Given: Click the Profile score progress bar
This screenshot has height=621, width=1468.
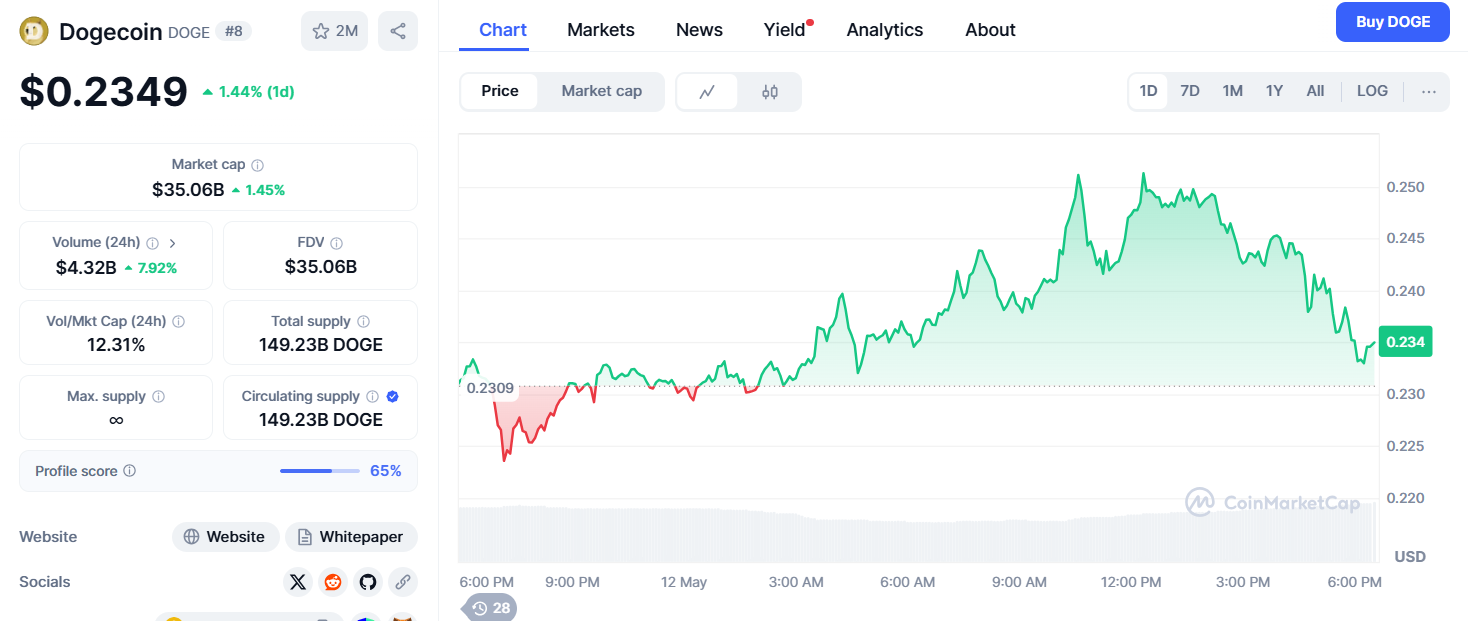Looking at the screenshot, I should (320, 471).
